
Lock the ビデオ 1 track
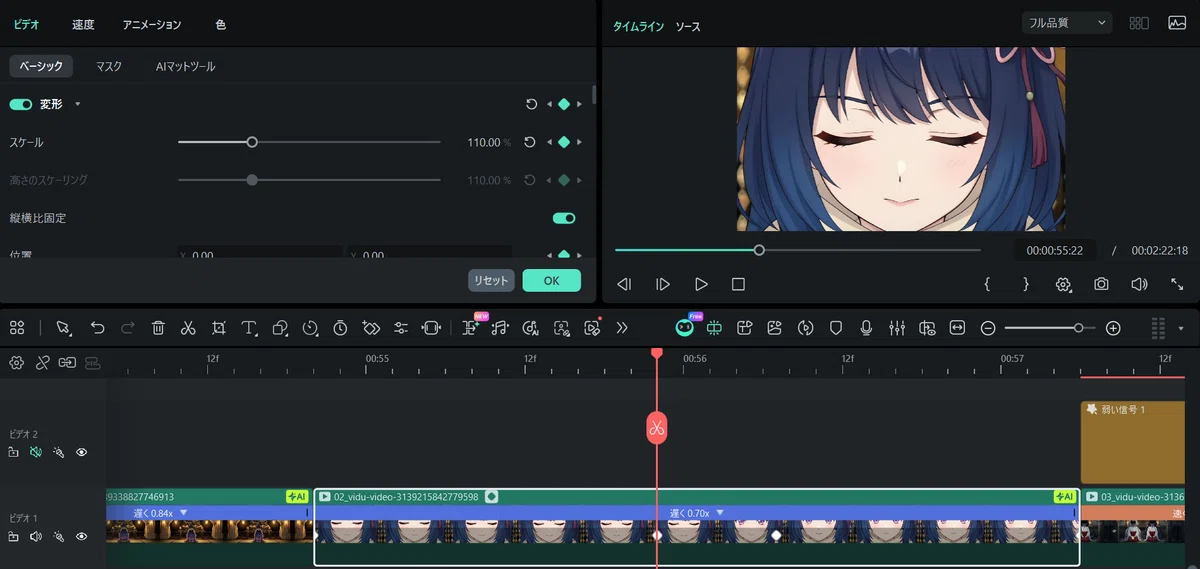pos(13,536)
